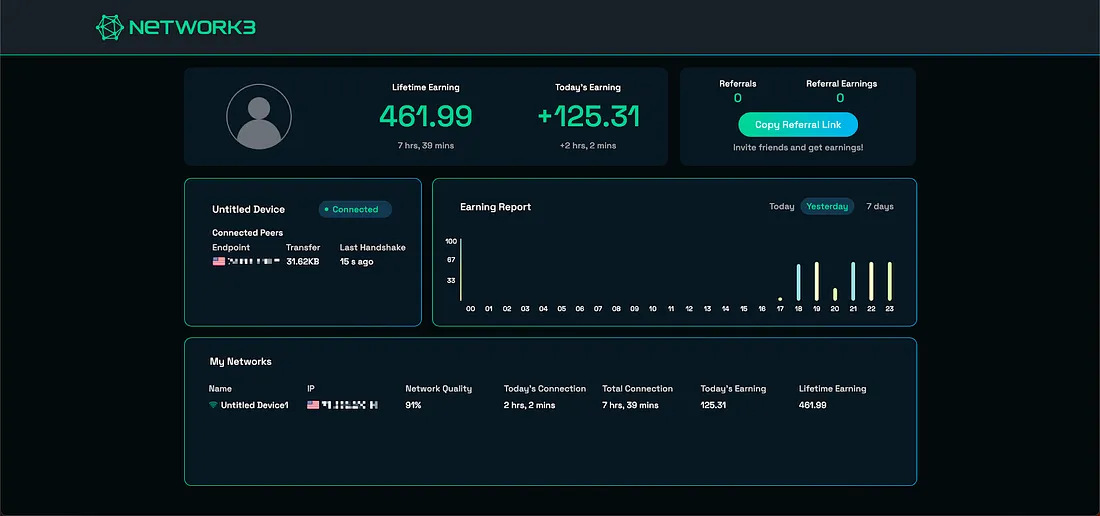Viewport: 1100px width, 516px height.
Task: Click Today's Earning value +125.31
Action: (589, 116)
